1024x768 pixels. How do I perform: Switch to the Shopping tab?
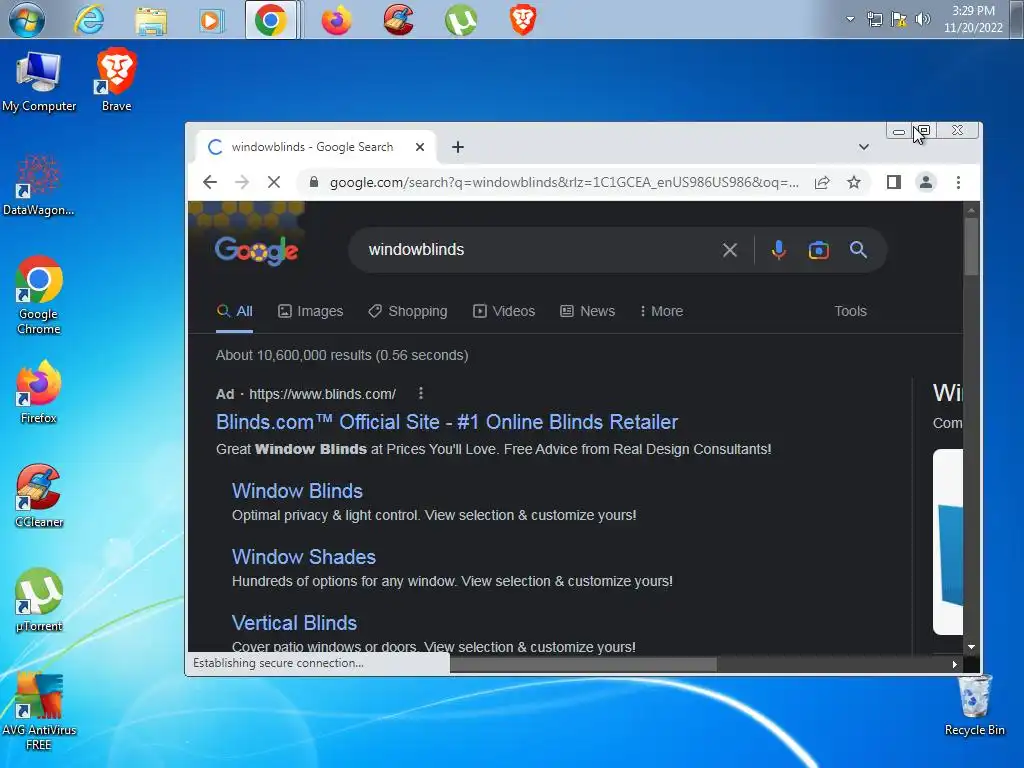(408, 311)
